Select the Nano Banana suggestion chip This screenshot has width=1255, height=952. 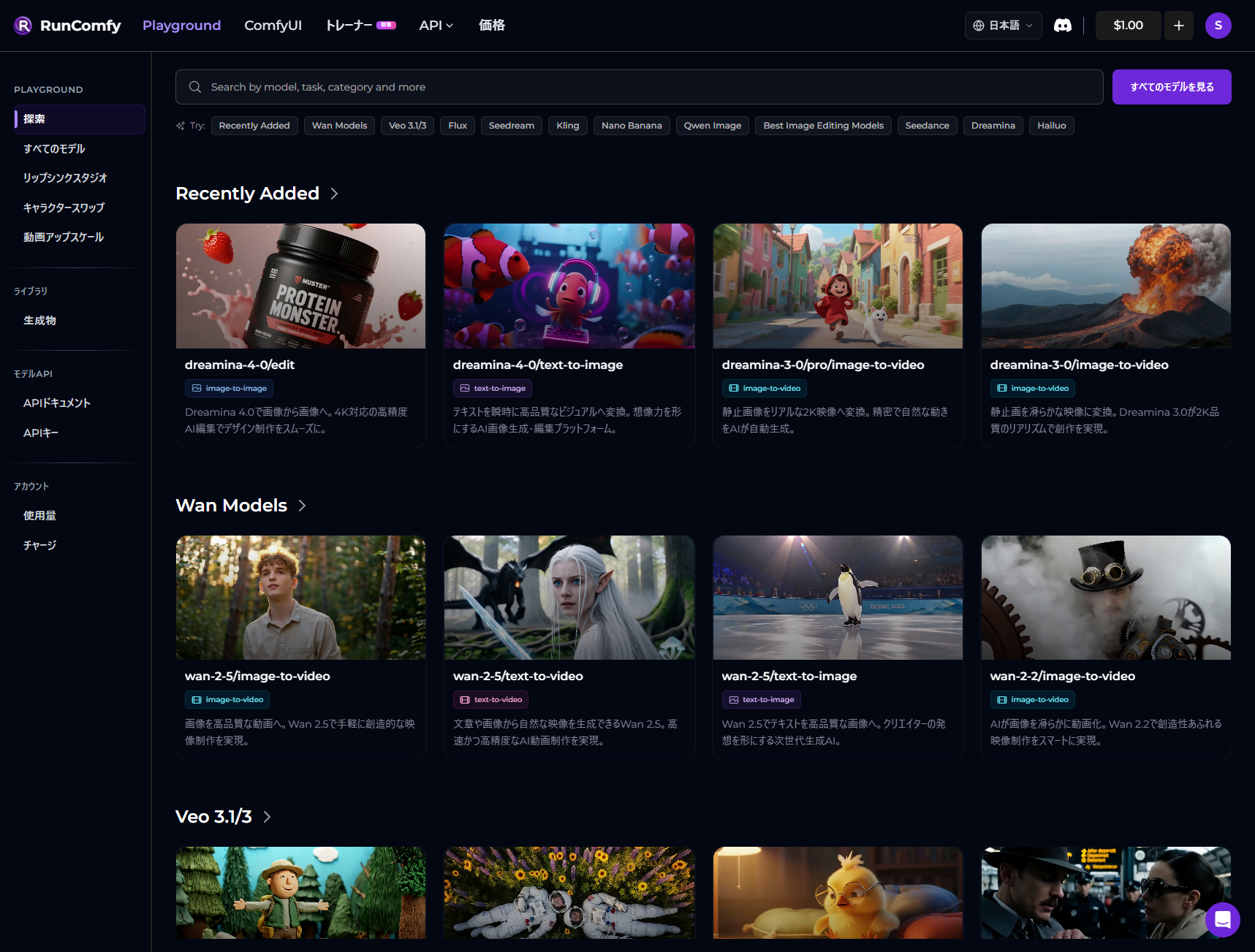(x=631, y=126)
